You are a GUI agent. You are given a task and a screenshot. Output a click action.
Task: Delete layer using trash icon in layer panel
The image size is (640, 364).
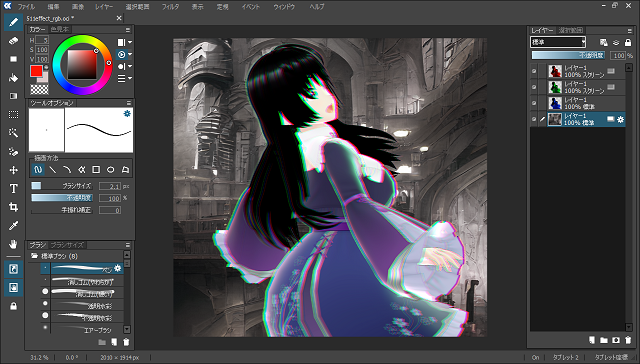coord(628,340)
